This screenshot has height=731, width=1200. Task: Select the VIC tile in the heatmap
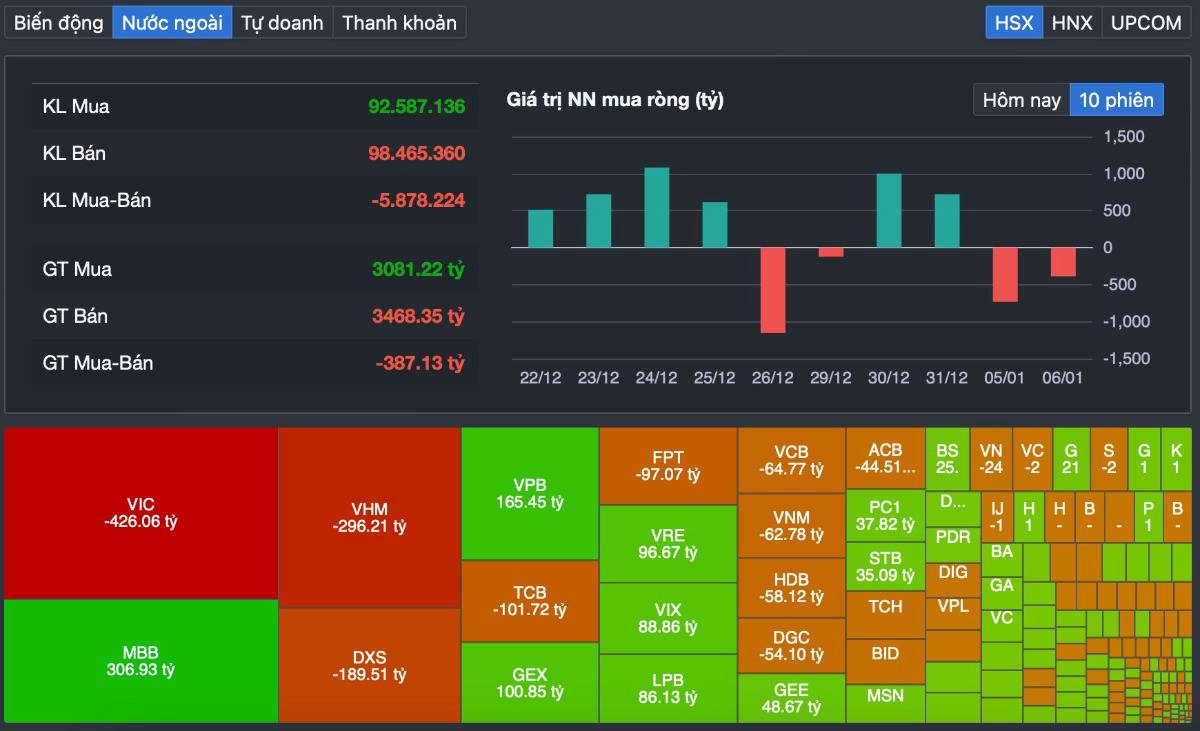pos(140,512)
